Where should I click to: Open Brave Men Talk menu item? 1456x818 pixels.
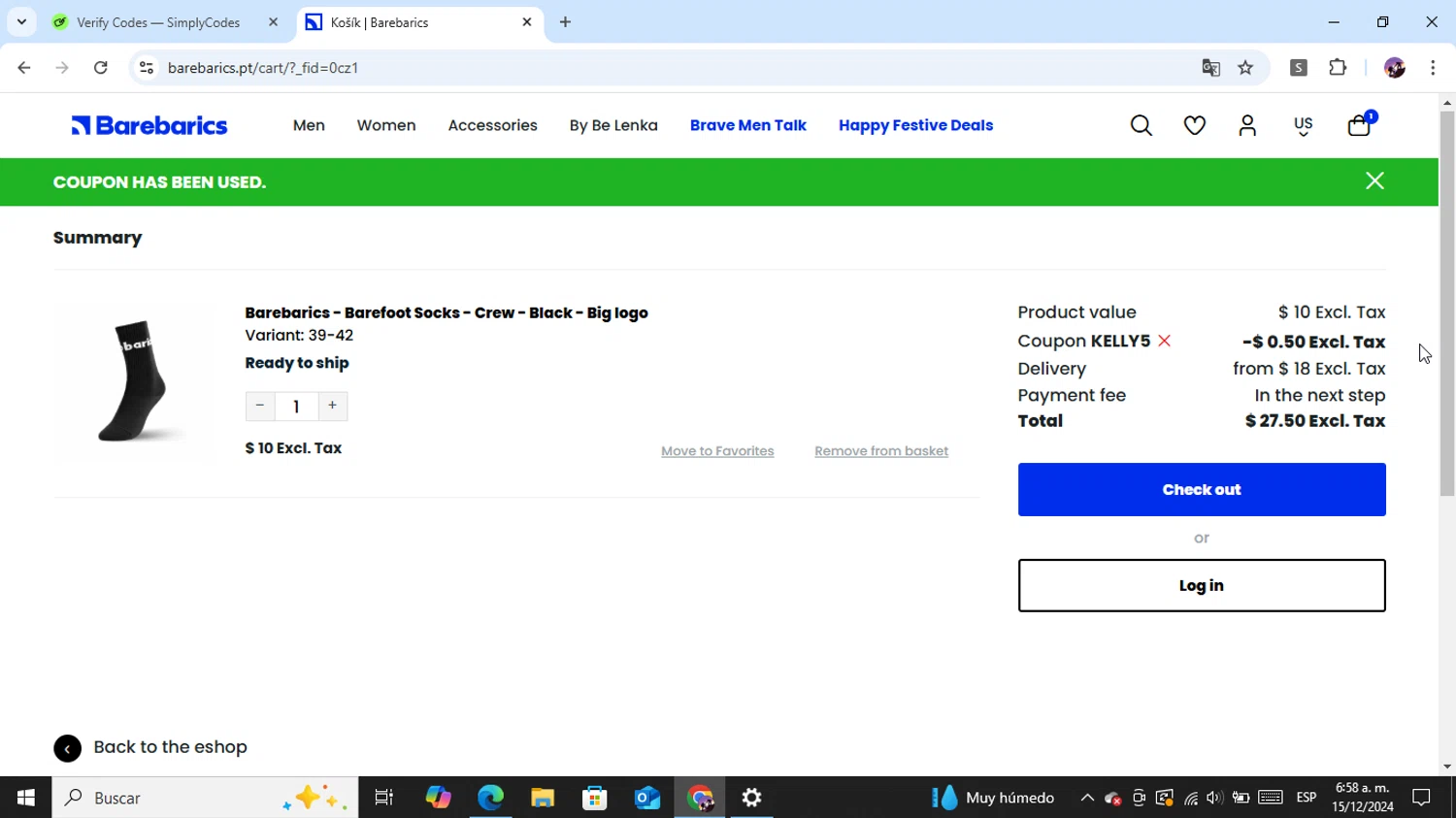(x=748, y=125)
